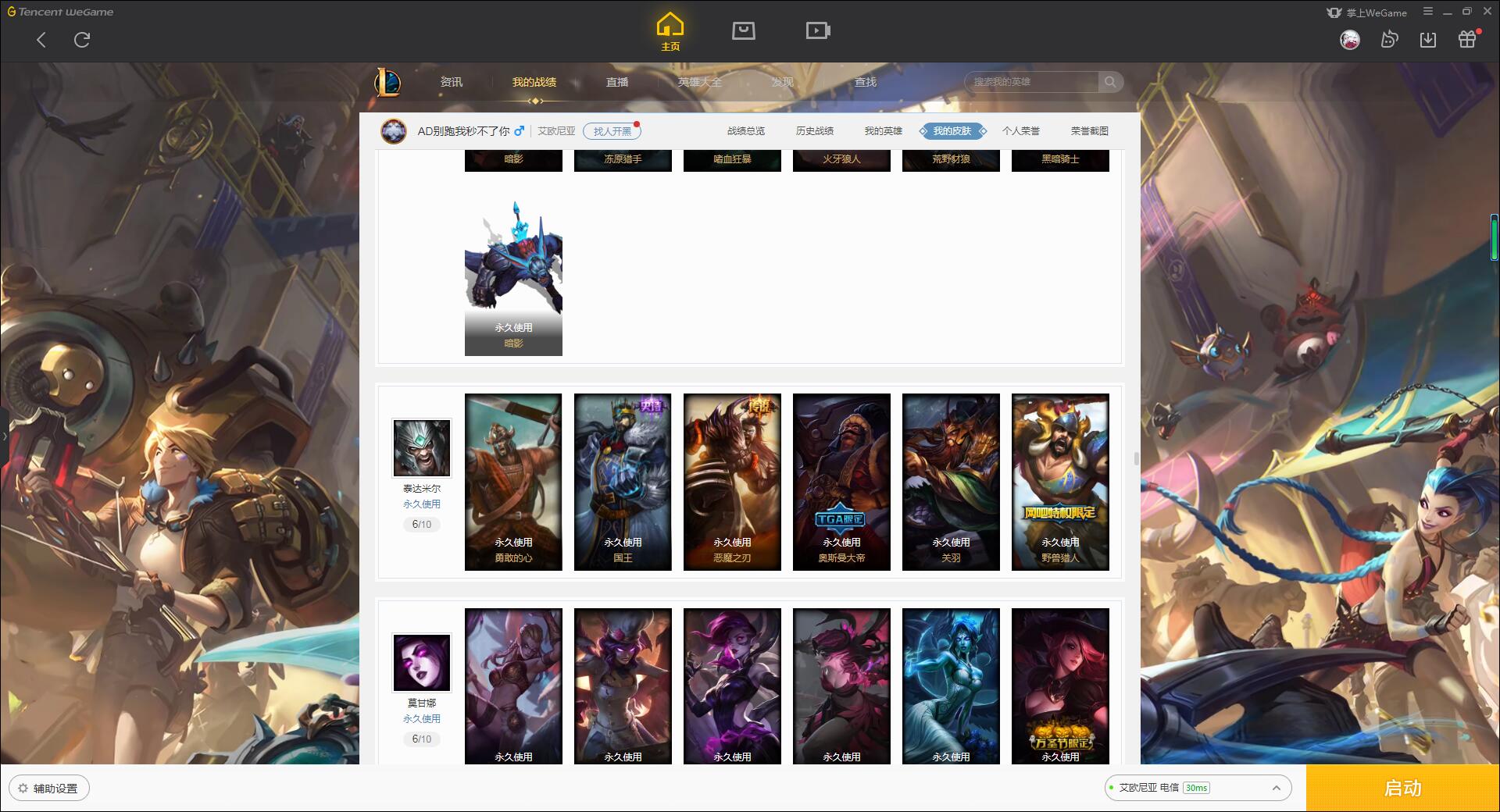The height and width of the screenshot is (812, 1500).
Task: Click the 找人开黑 find teammates button
Action: tap(612, 131)
